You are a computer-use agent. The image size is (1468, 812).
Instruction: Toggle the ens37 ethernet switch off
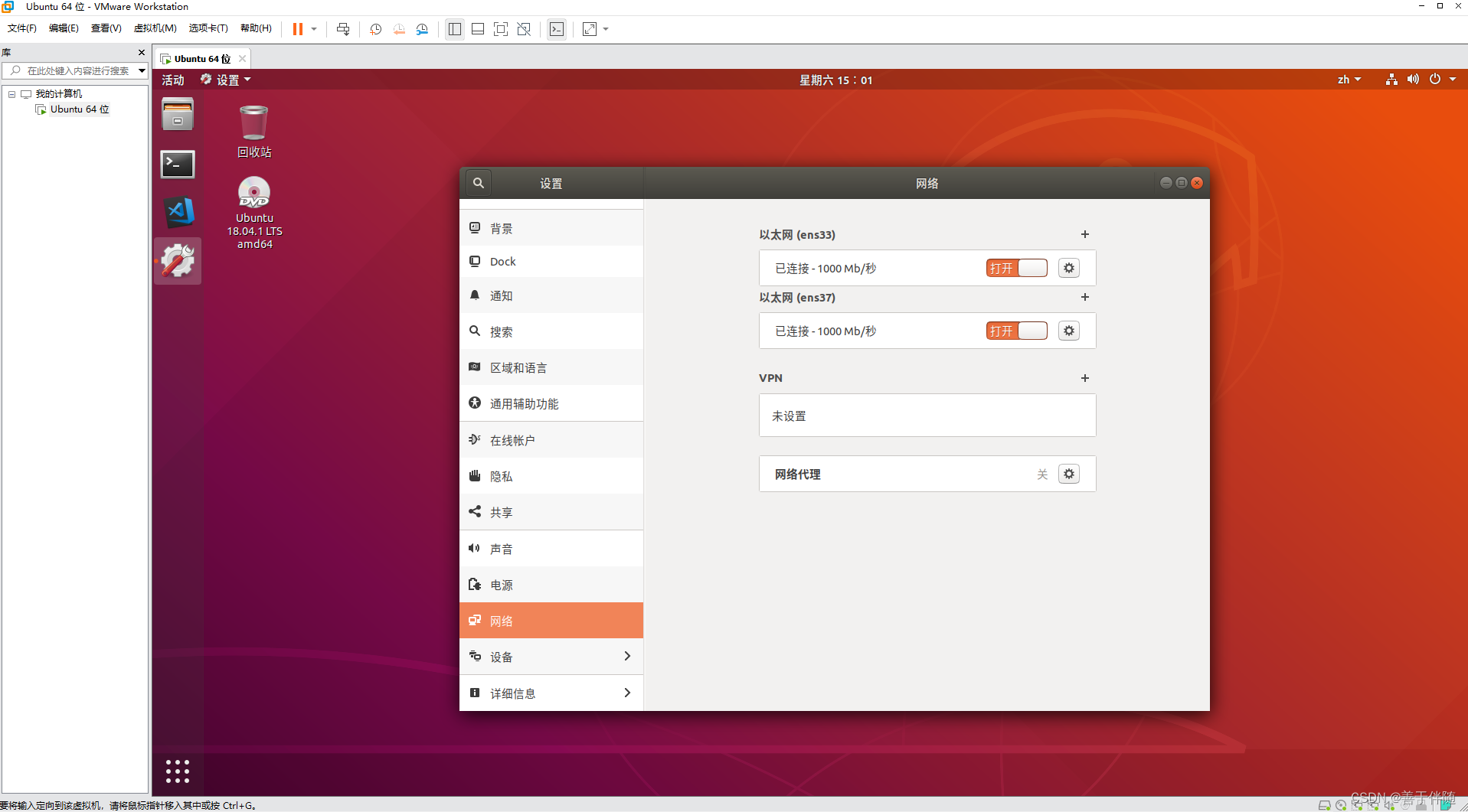click(1016, 331)
